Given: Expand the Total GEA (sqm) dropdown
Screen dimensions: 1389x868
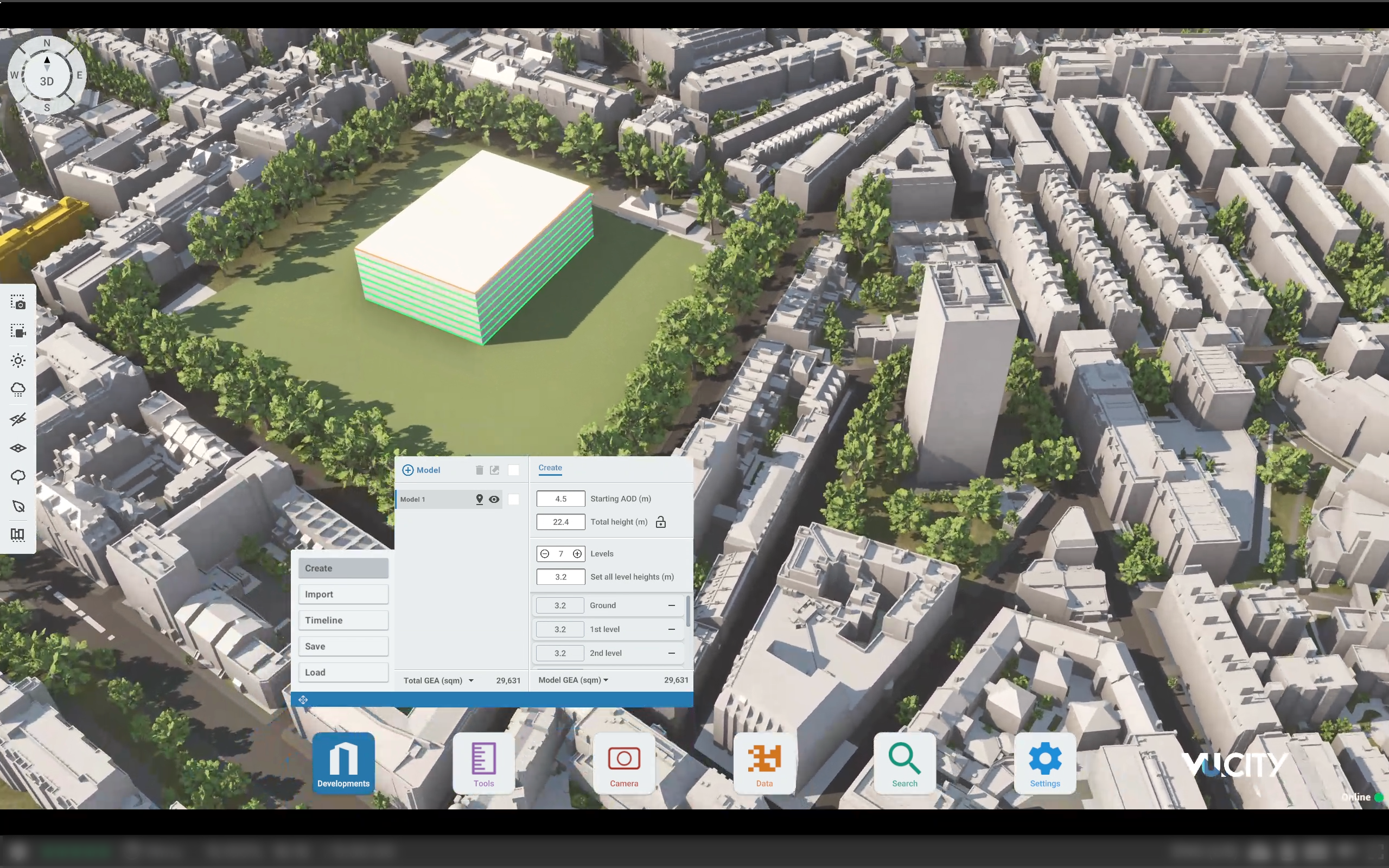Looking at the screenshot, I should click(x=471, y=681).
